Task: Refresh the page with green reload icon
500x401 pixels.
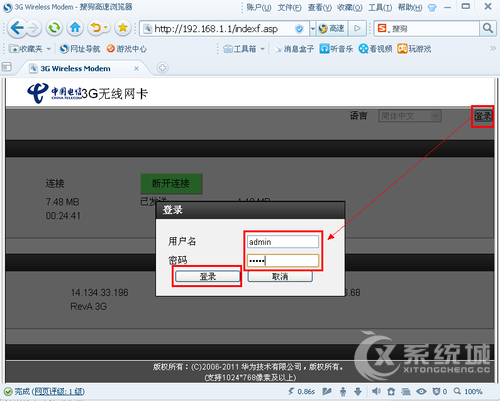Action: [54, 28]
